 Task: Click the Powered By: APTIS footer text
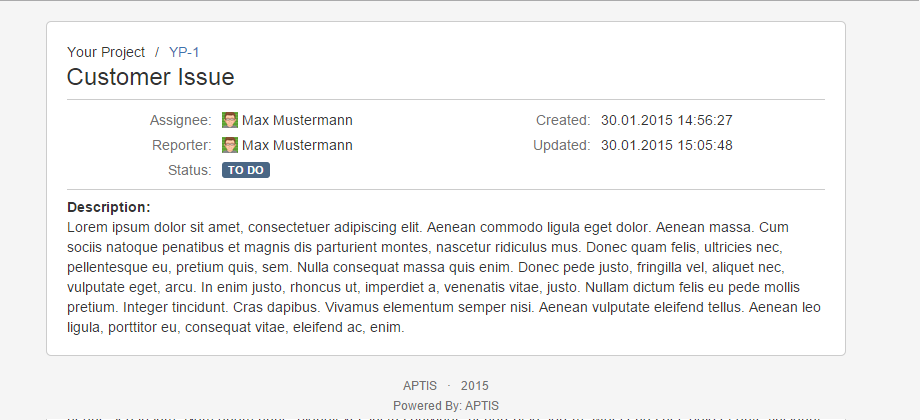pos(446,405)
